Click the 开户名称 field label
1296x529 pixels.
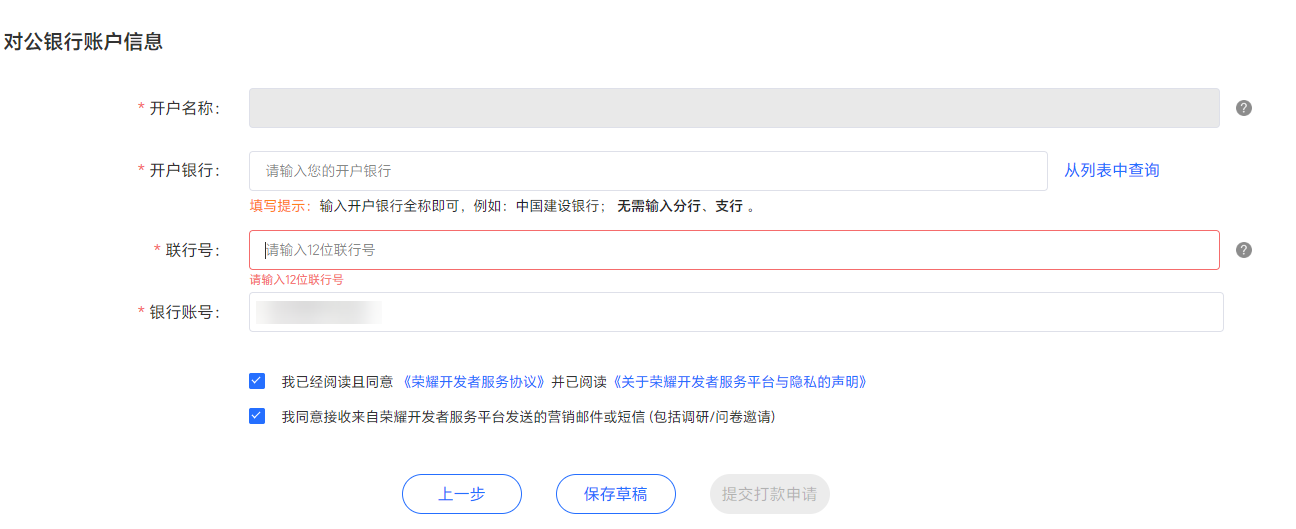pos(185,108)
